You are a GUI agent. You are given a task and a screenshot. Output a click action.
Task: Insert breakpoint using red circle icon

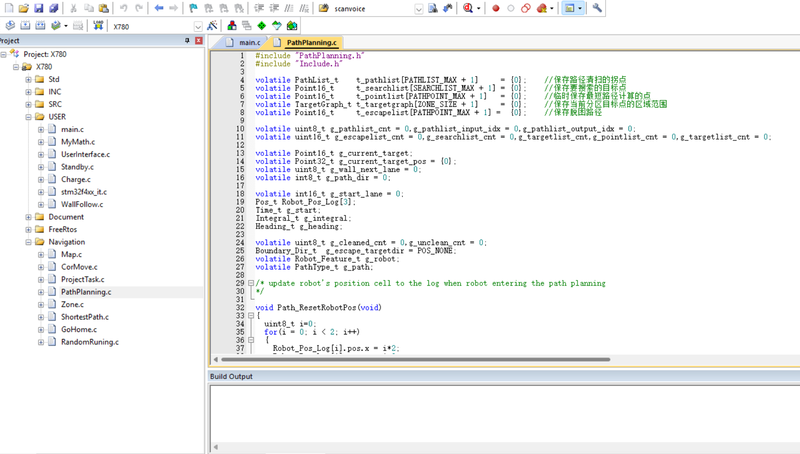495,8
